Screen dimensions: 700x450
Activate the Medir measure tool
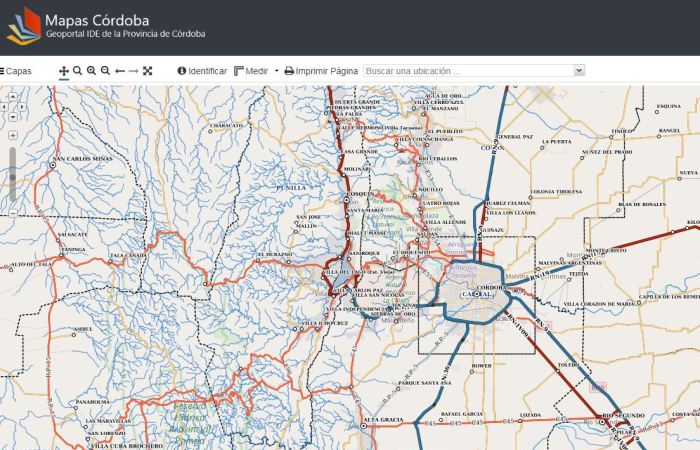251,71
